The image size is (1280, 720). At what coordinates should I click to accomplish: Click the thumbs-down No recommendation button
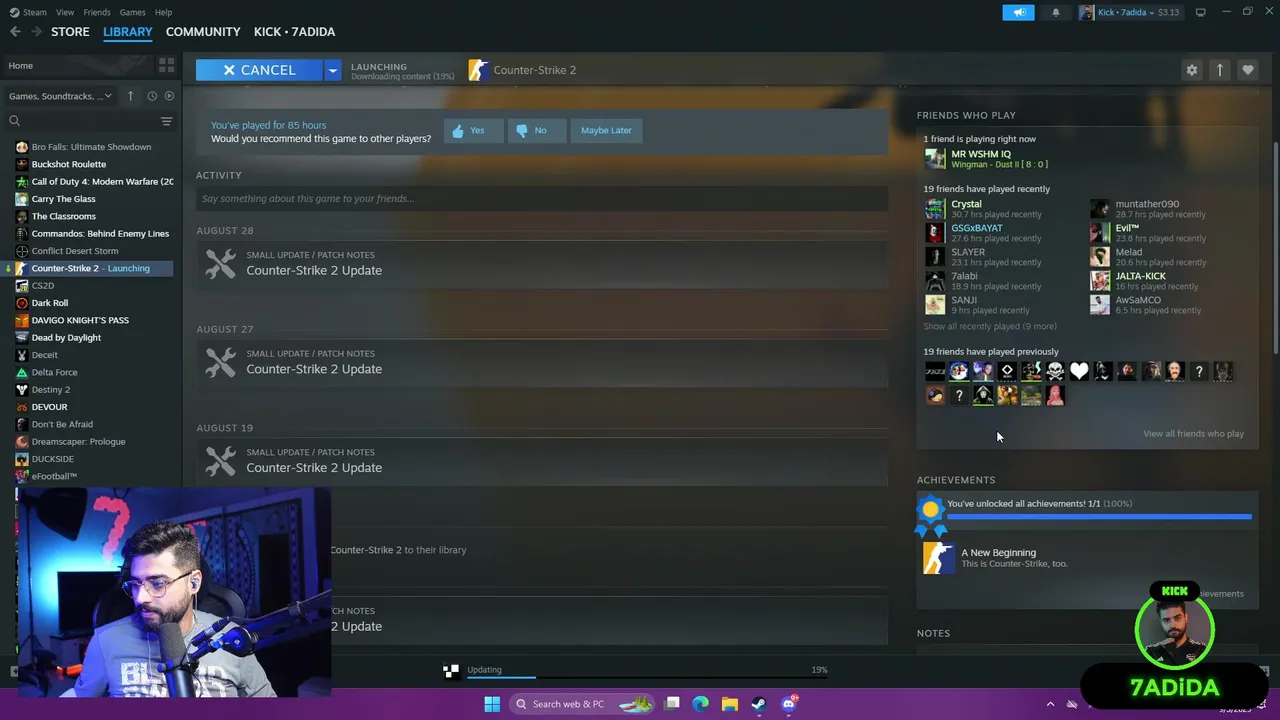point(536,130)
